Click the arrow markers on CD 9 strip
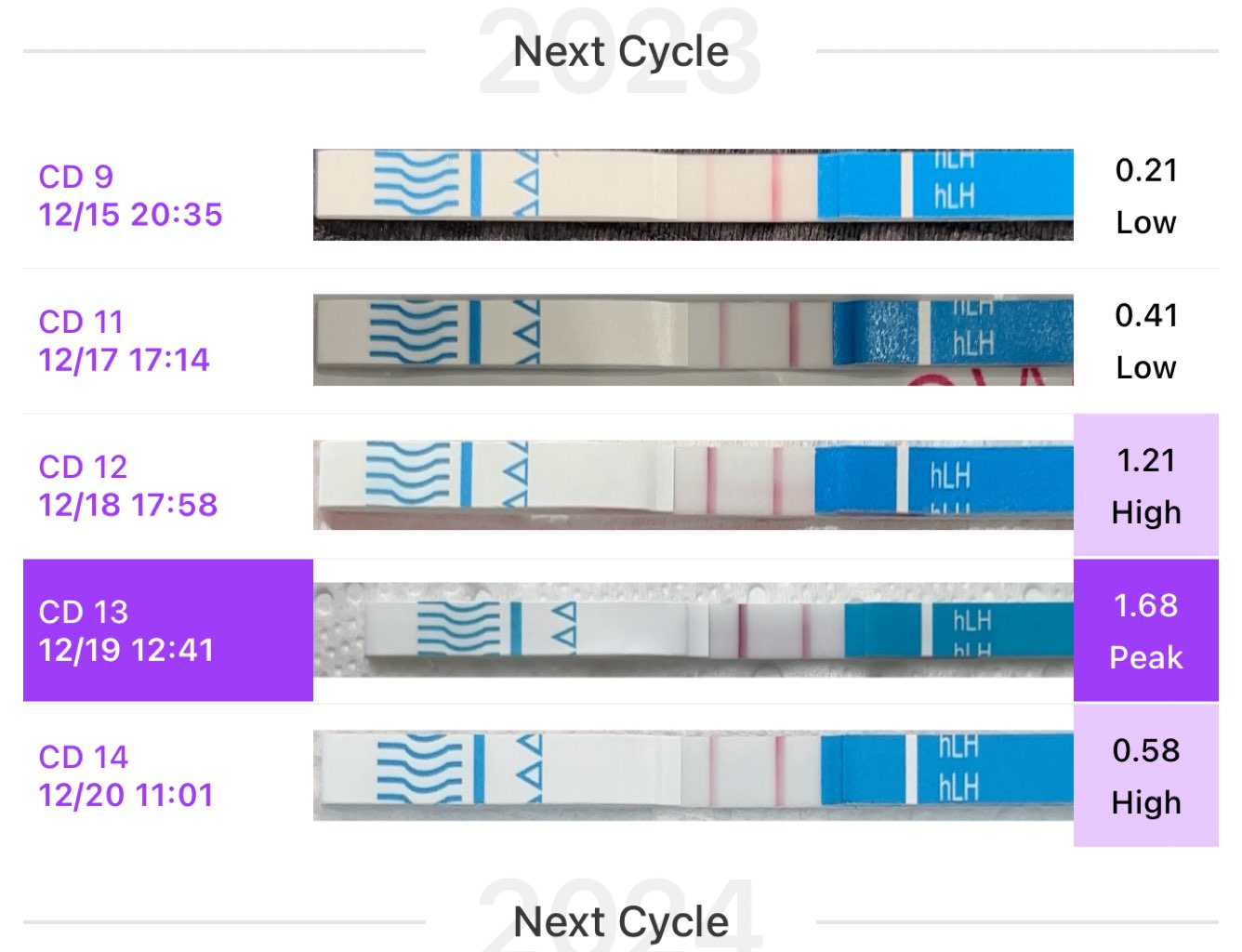The width and height of the screenshot is (1242, 952). (x=527, y=183)
